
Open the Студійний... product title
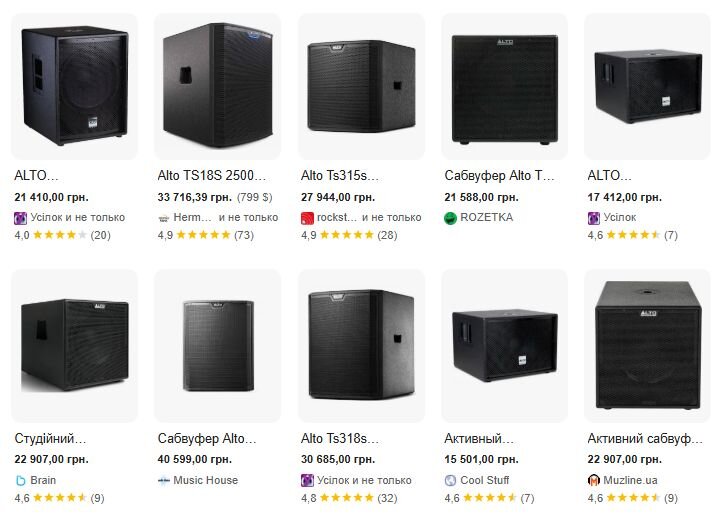pyautogui.click(x=50, y=438)
